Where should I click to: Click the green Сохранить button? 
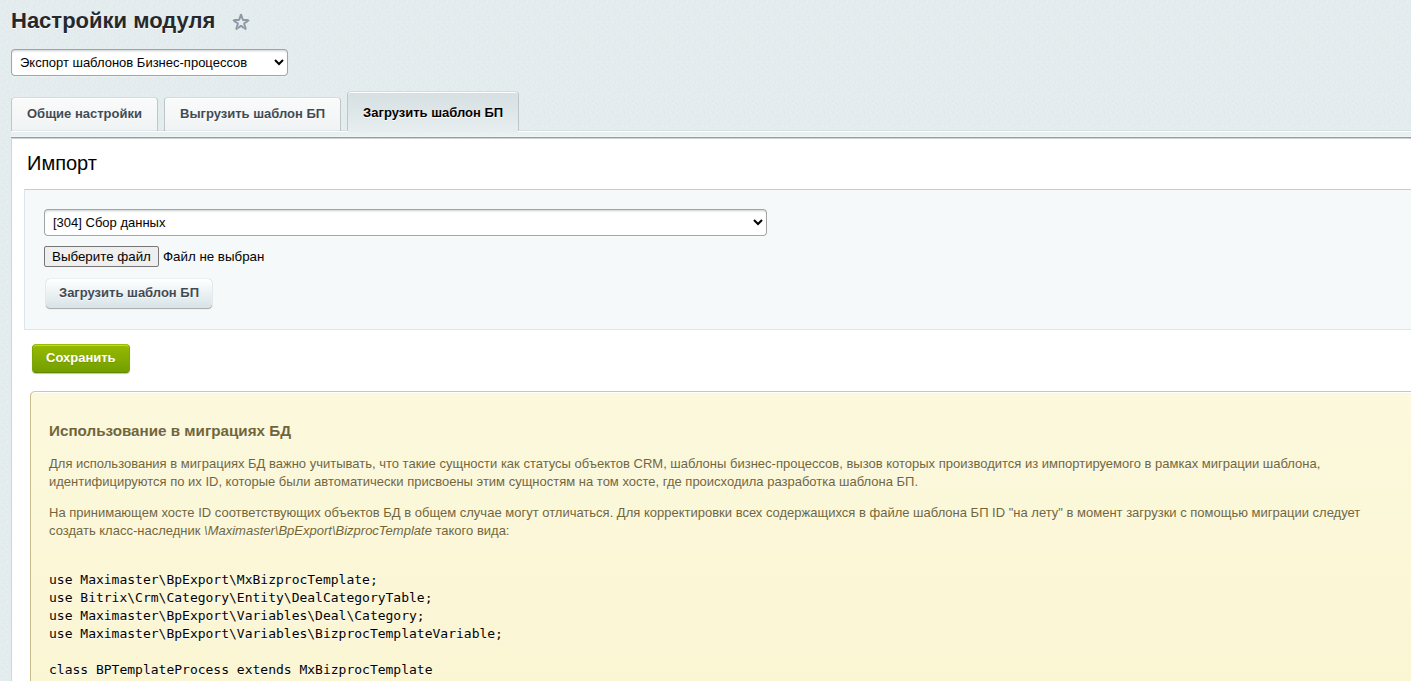[x=81, y=358]
